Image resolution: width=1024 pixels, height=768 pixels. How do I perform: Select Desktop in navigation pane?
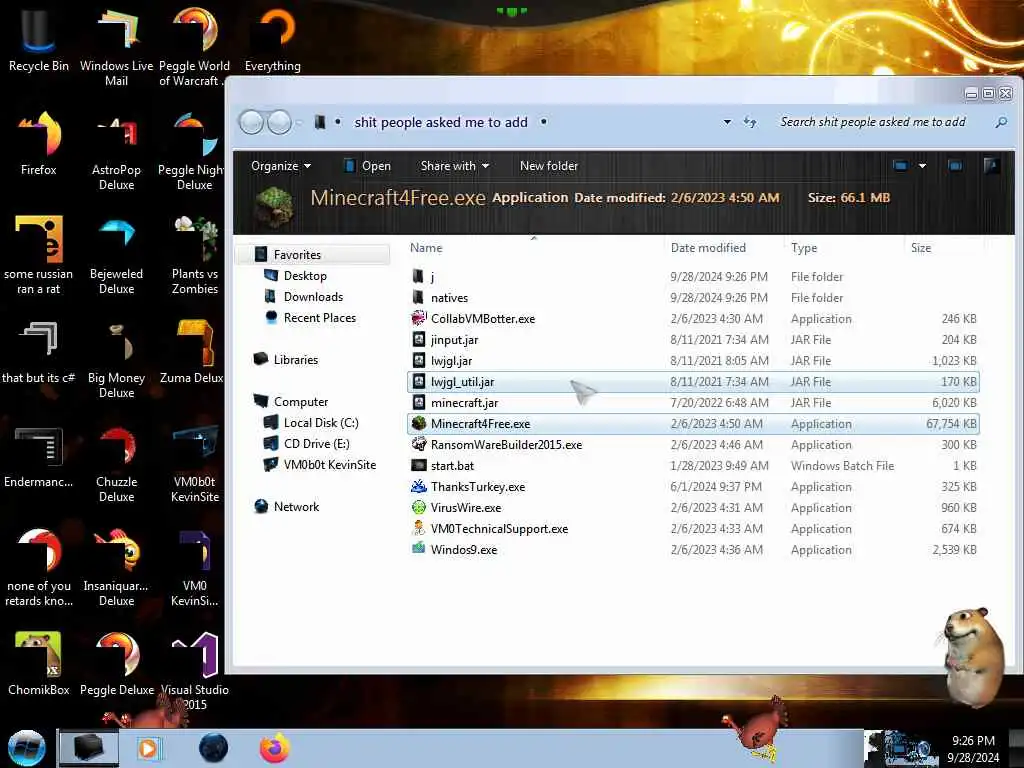[x=305, y=276]
